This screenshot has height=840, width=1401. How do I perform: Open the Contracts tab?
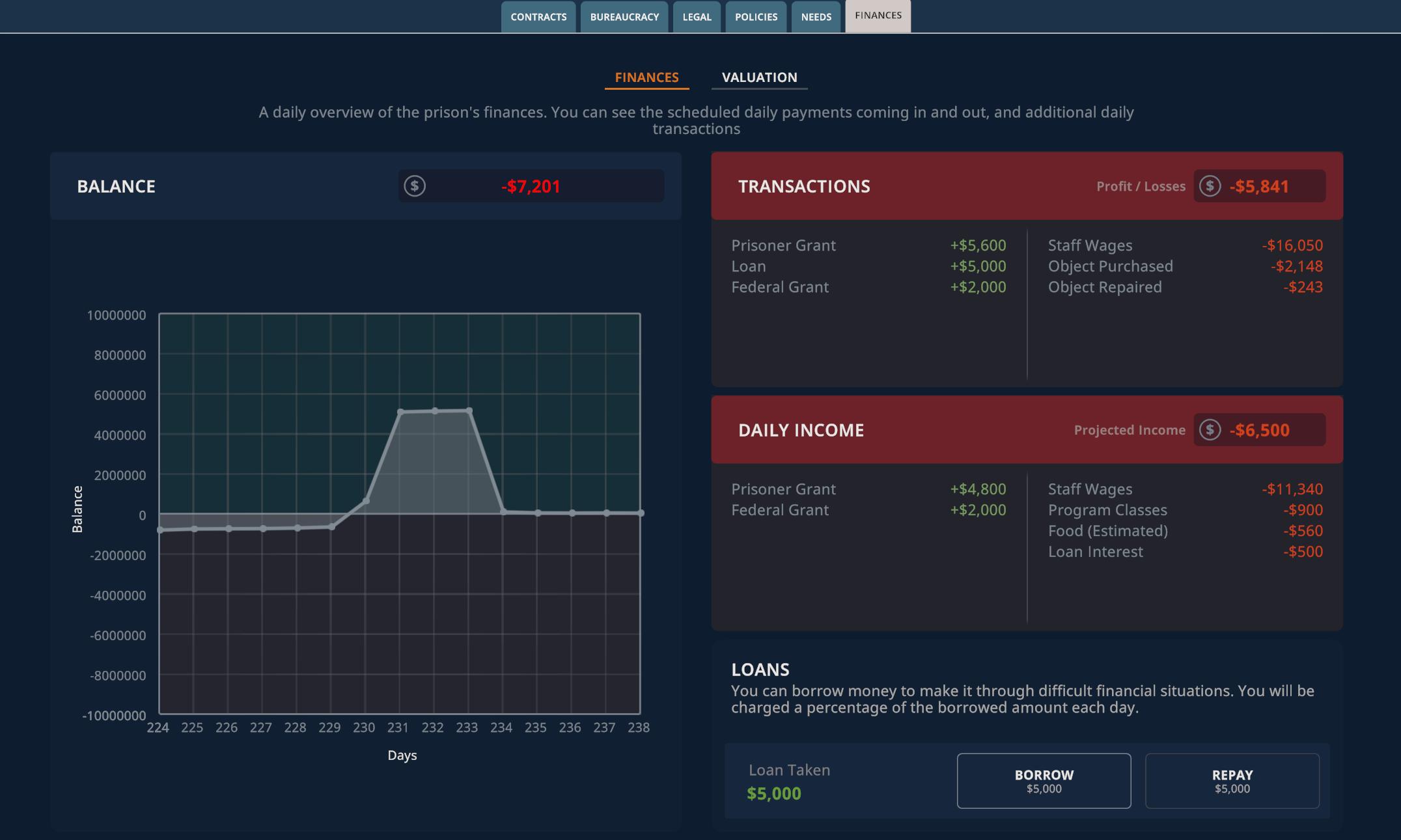click(x=538, y=17)
